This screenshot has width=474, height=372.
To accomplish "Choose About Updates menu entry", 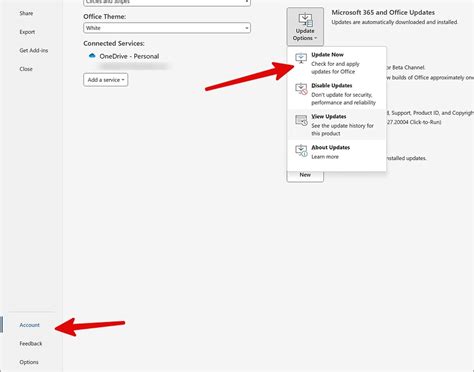I will coord(337,152).
